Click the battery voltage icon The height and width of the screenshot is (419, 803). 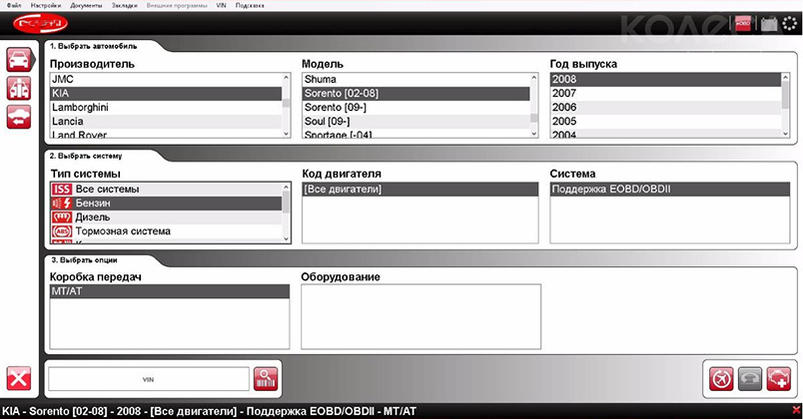click(x=769, y=24)
